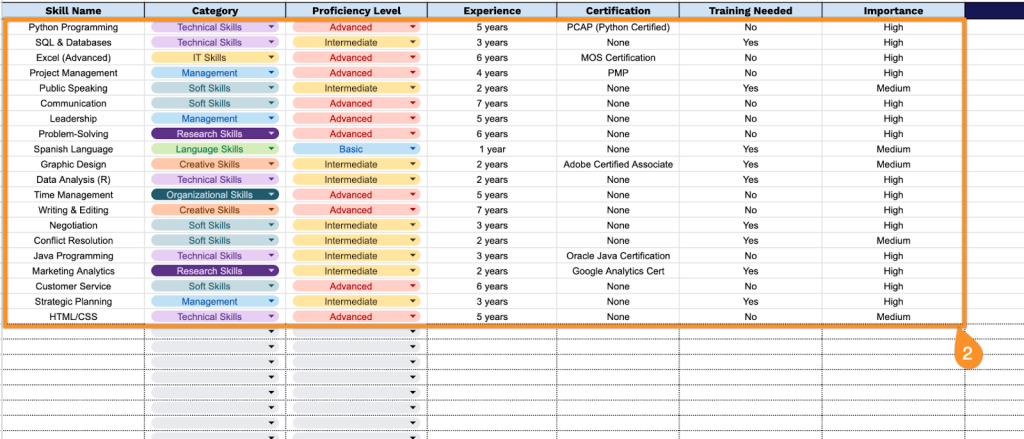1024x439 pixels.
Task: Click the Proficiency Level column header
Action: (x=356, y=11)
